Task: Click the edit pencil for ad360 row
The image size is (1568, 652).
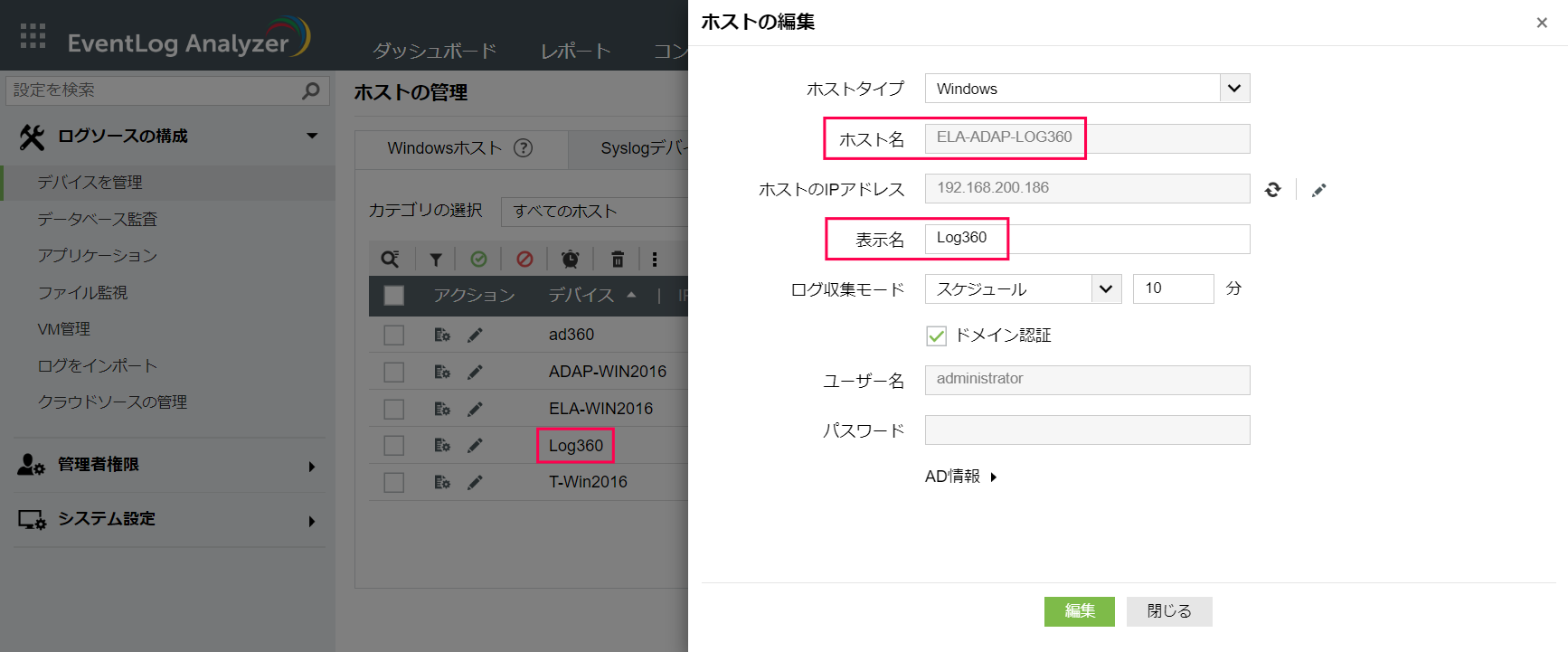Action: coord(475,335)
